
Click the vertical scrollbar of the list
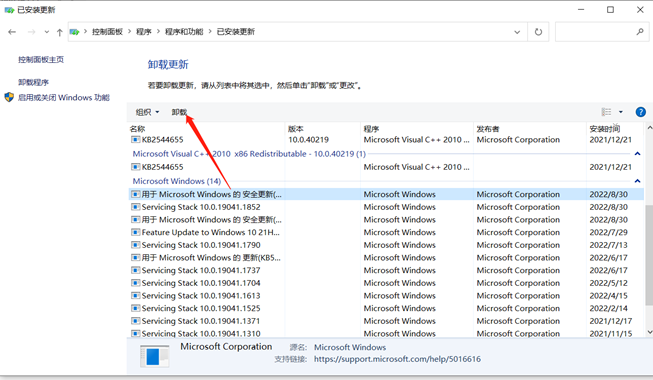649,255
